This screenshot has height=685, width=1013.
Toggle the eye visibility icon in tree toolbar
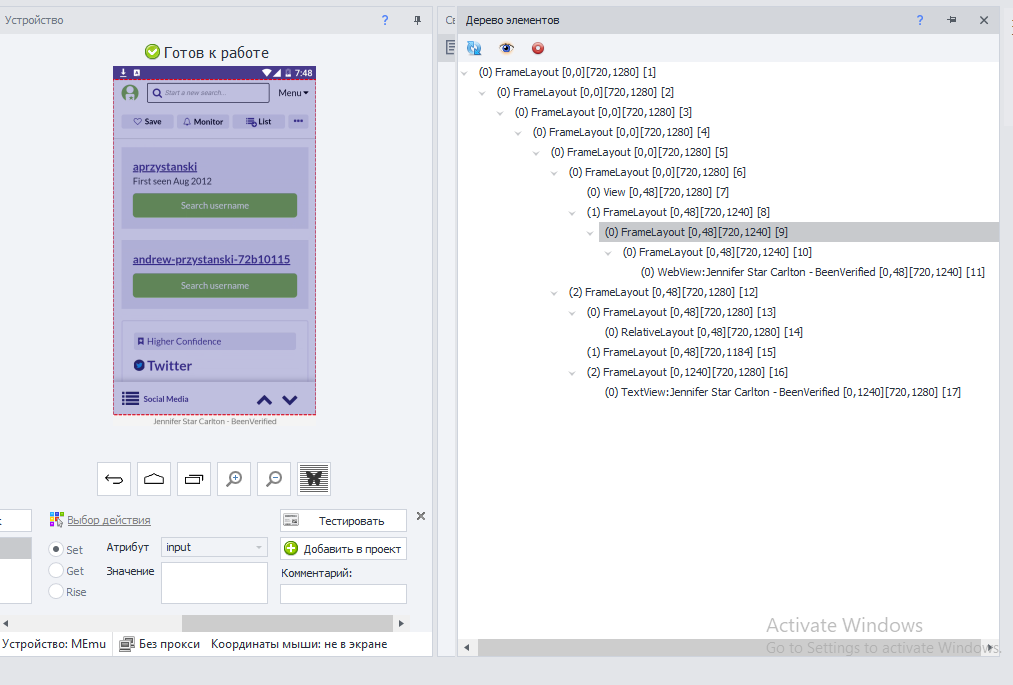(506, 48)
